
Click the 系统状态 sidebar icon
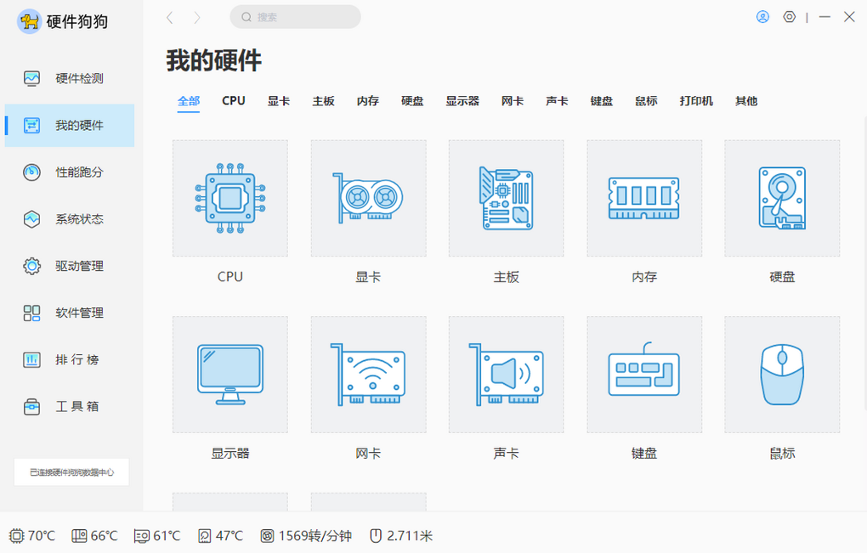32,219
